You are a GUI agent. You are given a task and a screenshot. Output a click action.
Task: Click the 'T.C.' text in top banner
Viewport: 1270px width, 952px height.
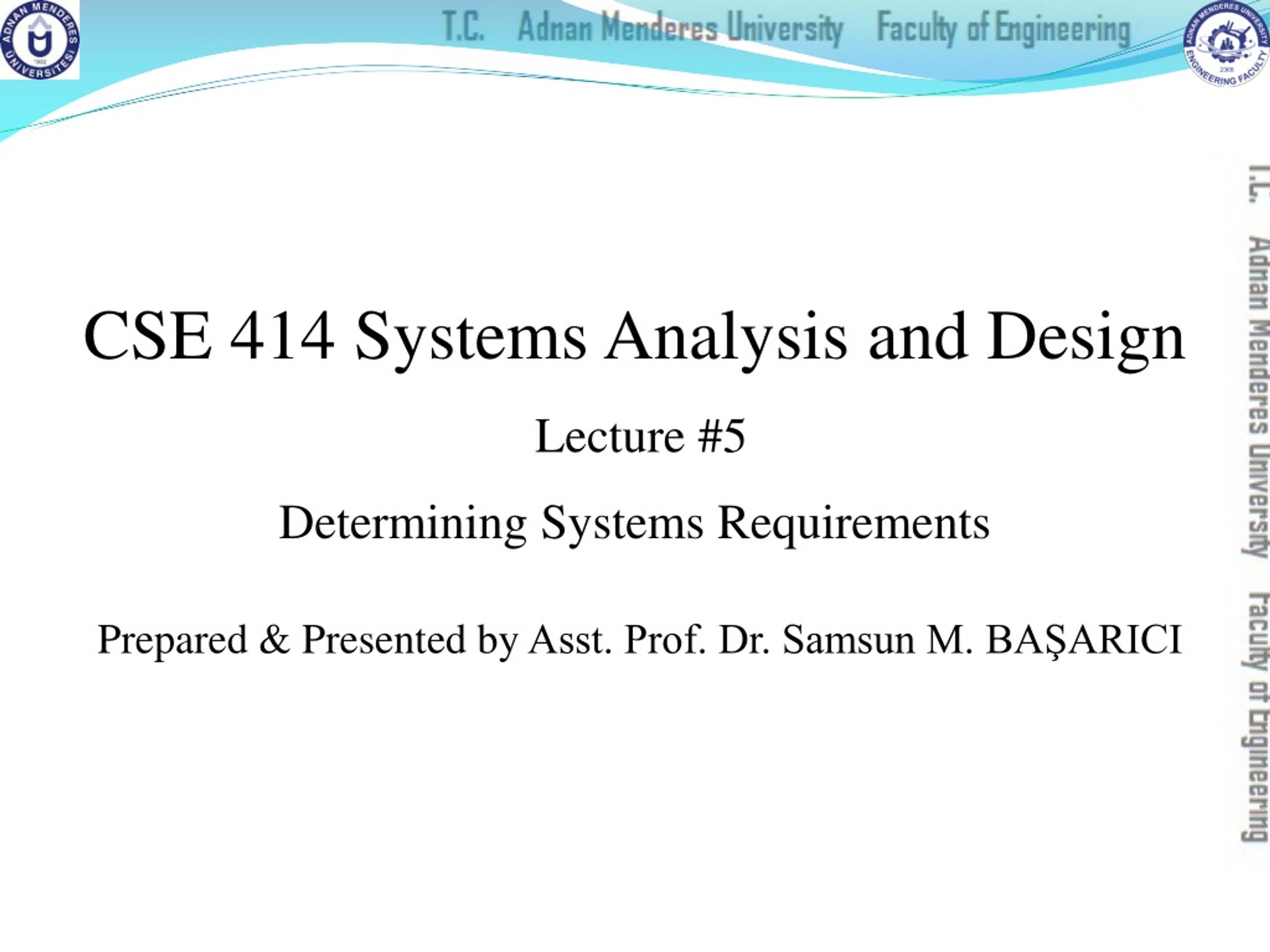click(x=463, y=27)
